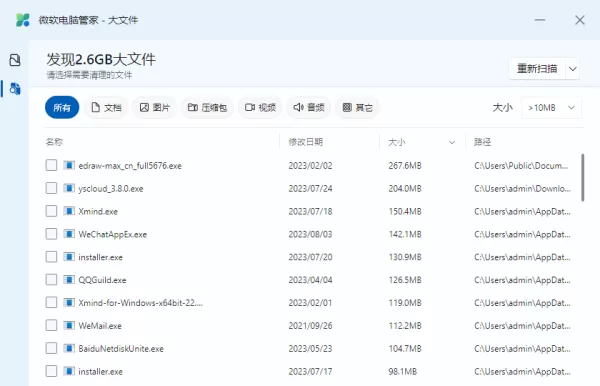
Task: Select the Xmind.exe checkbox
Action: click(x=51, y=211)
